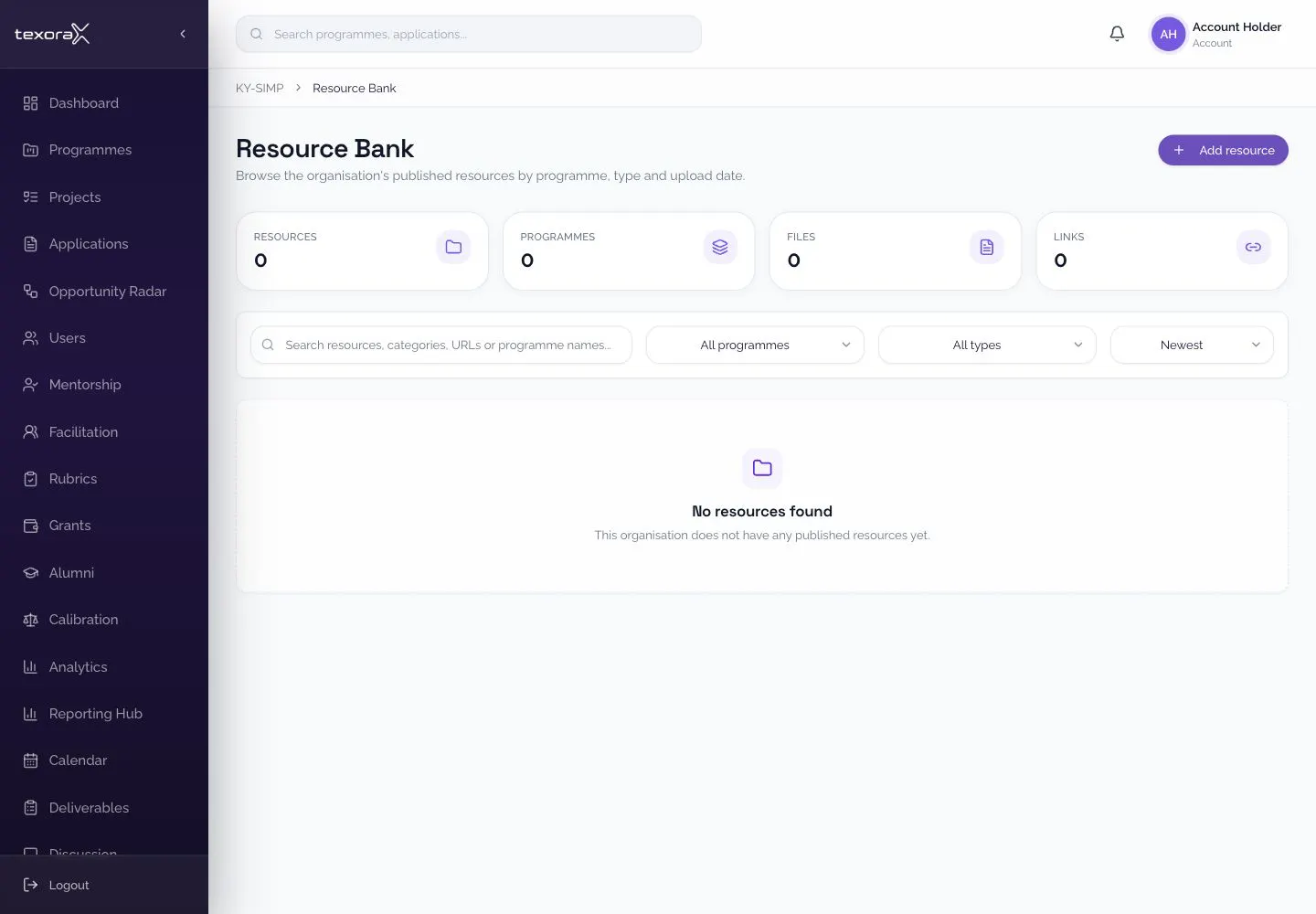This screenshot has height=914, width=1316.
Task: Click the Files document icon on the card
Action: click(987, 247)
